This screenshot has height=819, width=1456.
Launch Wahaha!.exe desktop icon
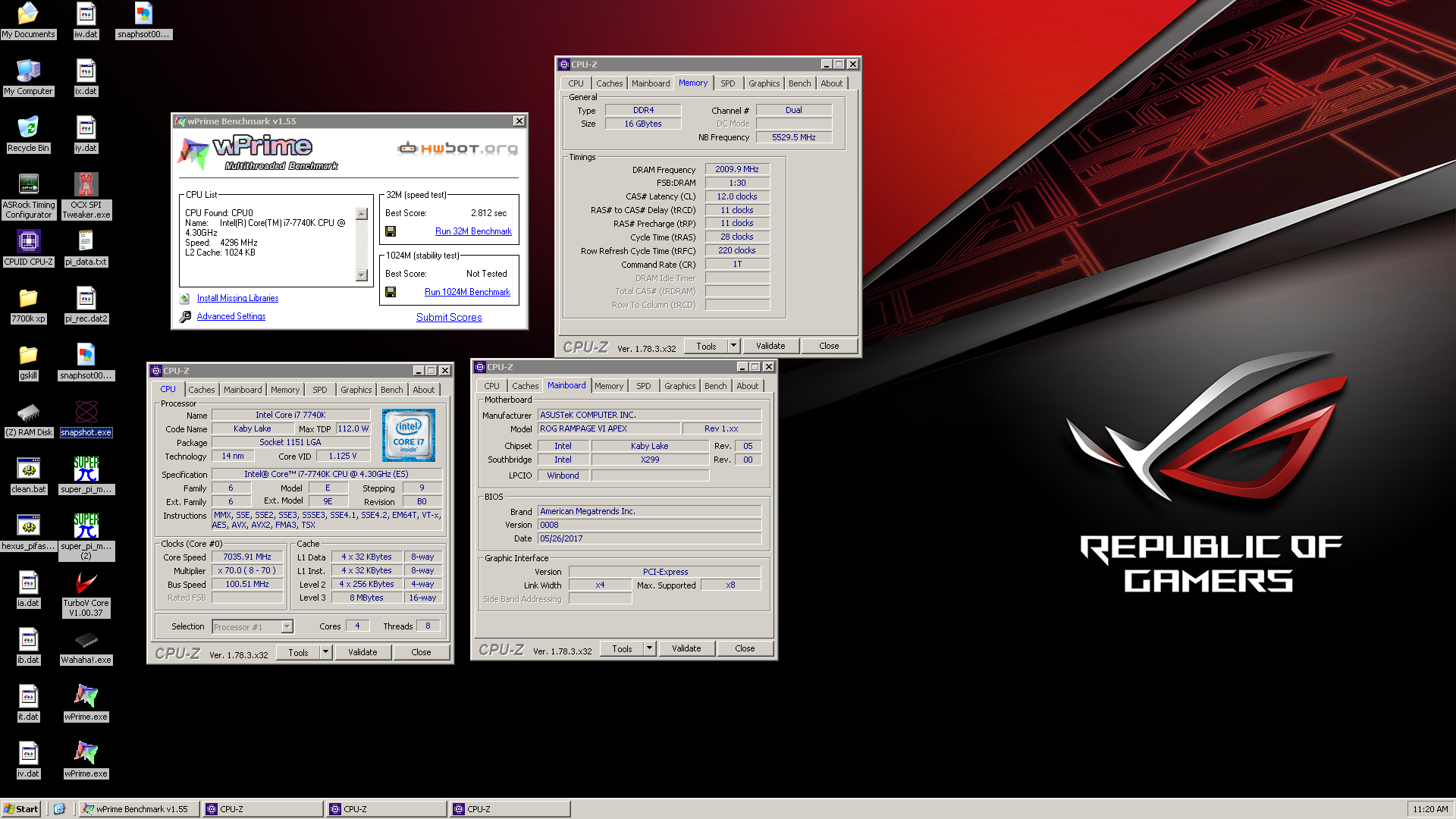pos(86,646)
